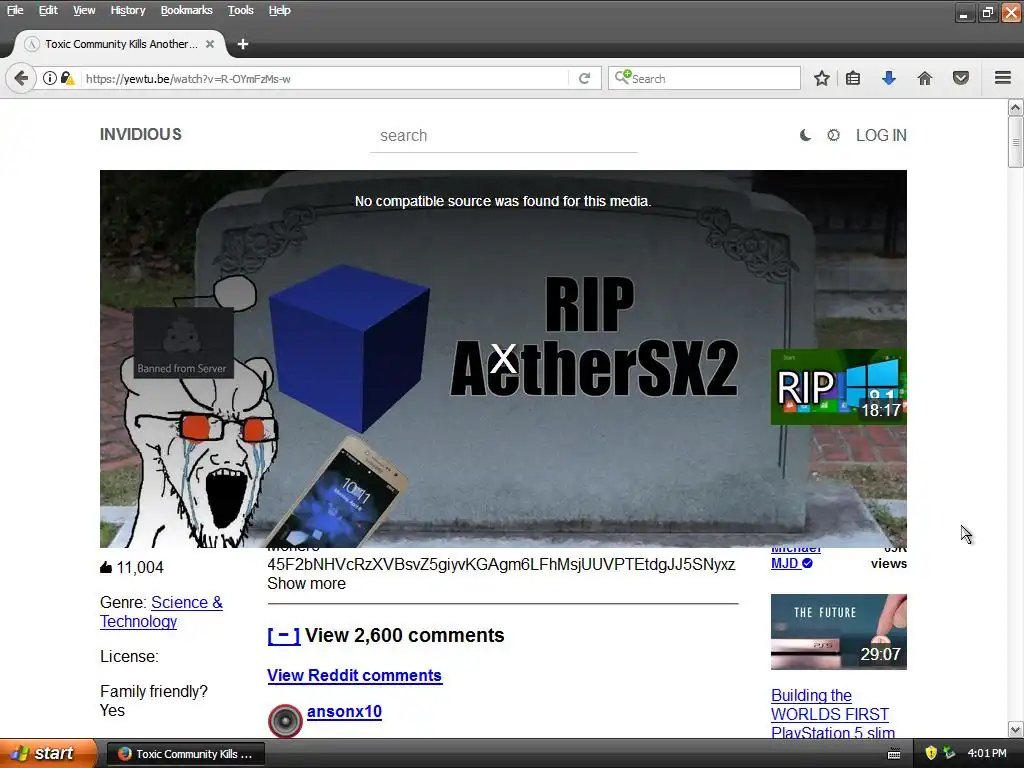This screenshot has width=1024, height=768.
Task: Click the Pocket save icon
Action: [x=961, y=78]
